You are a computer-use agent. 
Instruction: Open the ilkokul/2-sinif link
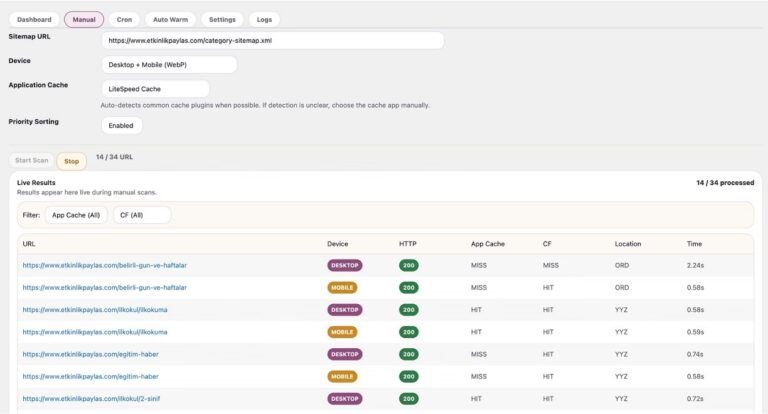pos(92,399)
